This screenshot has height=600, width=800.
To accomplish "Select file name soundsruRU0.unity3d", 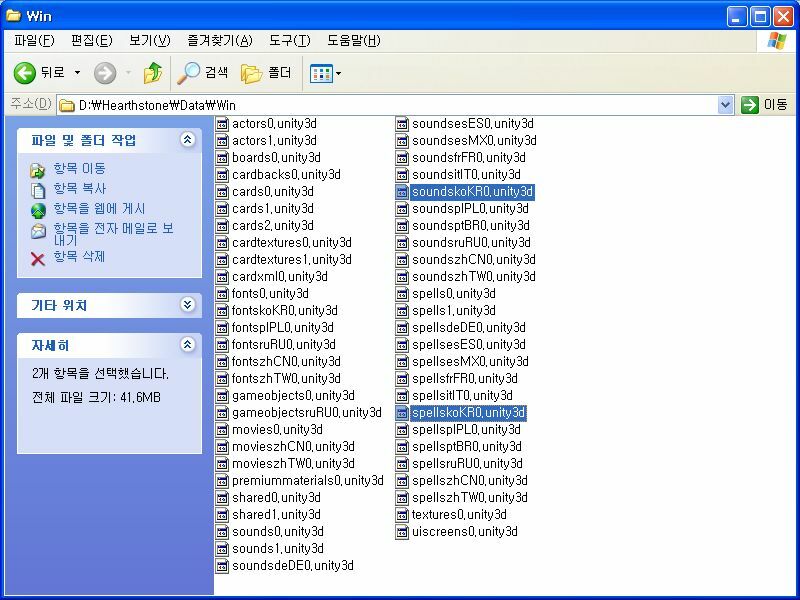I will (x=471, y=243).
